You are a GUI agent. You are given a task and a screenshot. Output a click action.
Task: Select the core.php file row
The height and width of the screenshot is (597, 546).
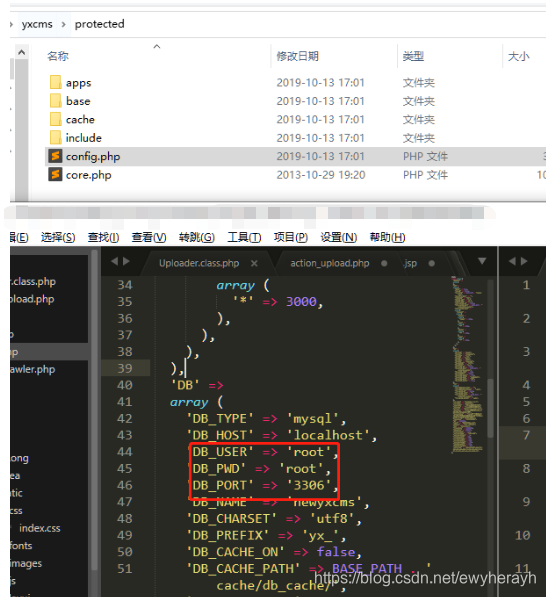point(295,175)
